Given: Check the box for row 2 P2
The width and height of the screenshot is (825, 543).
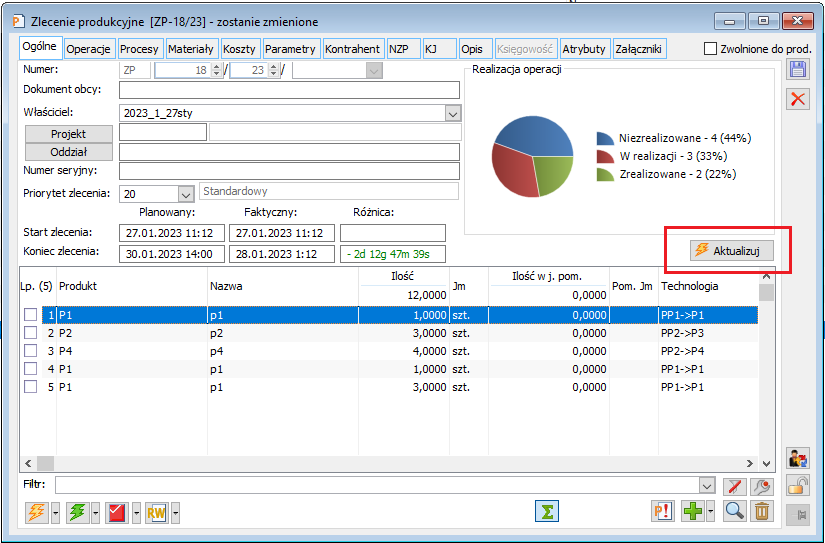Looking at the screenshot, I should point(31,333).
